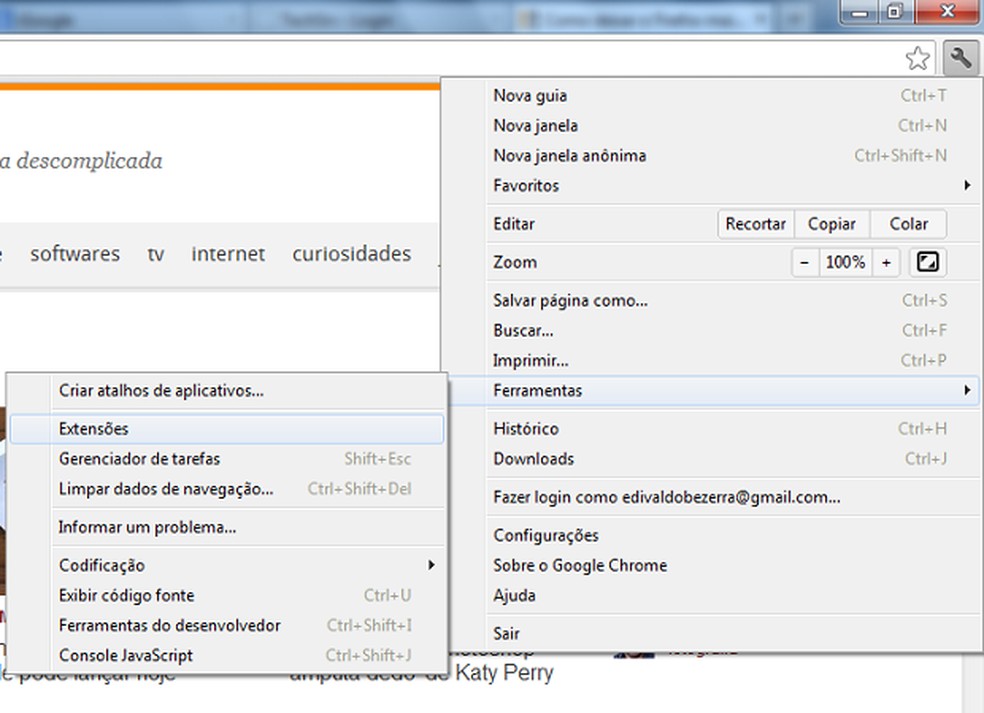Open the wrench settings menu icon
984x713 pixels.
961,58
